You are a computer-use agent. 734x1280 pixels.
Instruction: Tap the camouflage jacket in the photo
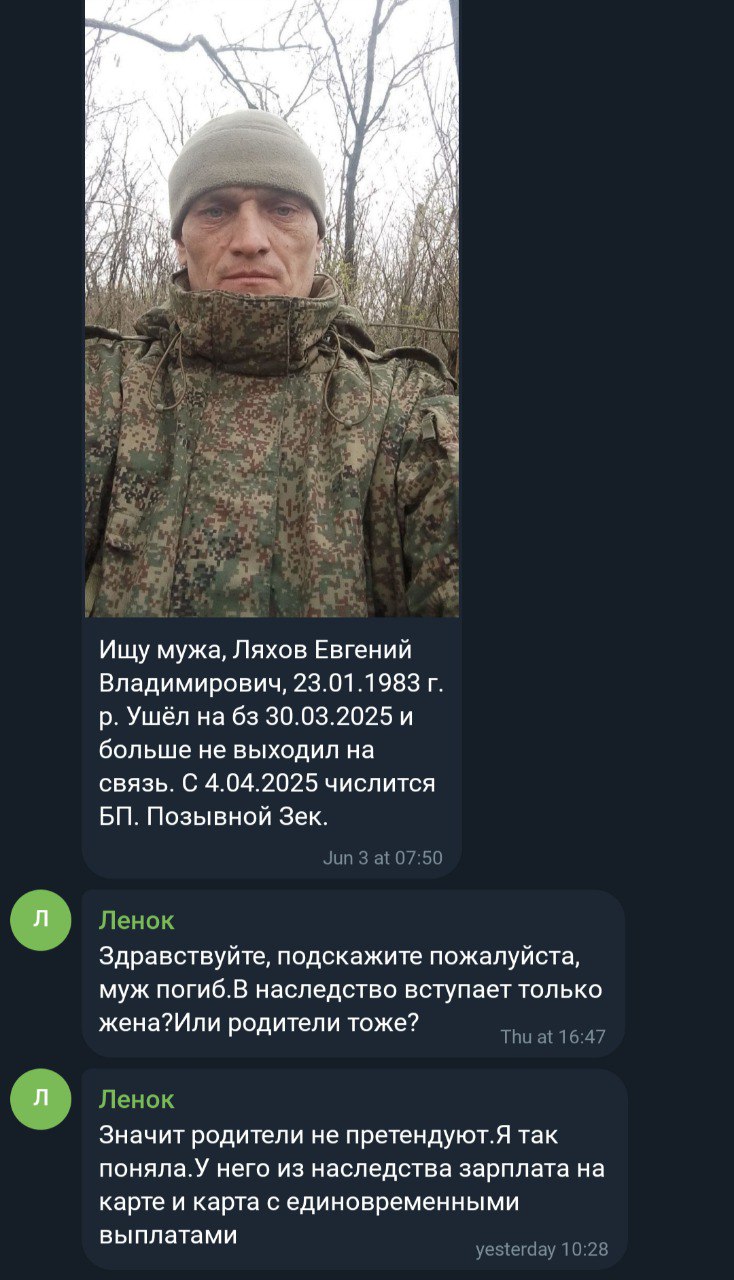coord(271,460)
